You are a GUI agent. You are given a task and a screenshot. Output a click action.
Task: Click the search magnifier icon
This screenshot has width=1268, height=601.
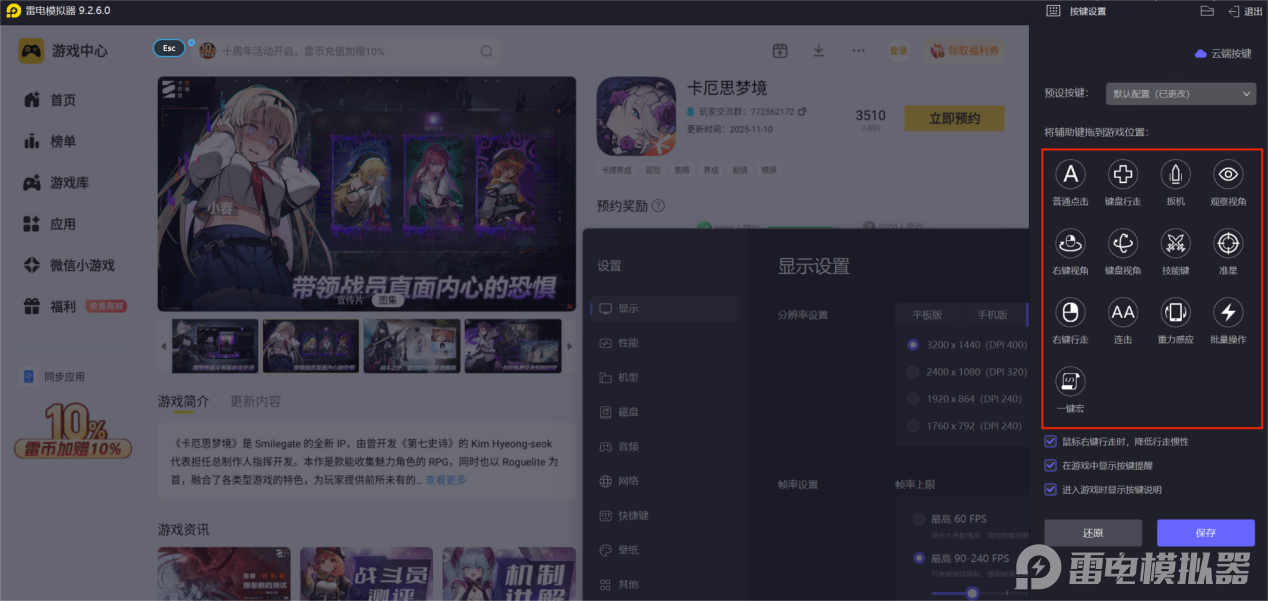pos(486,51)
